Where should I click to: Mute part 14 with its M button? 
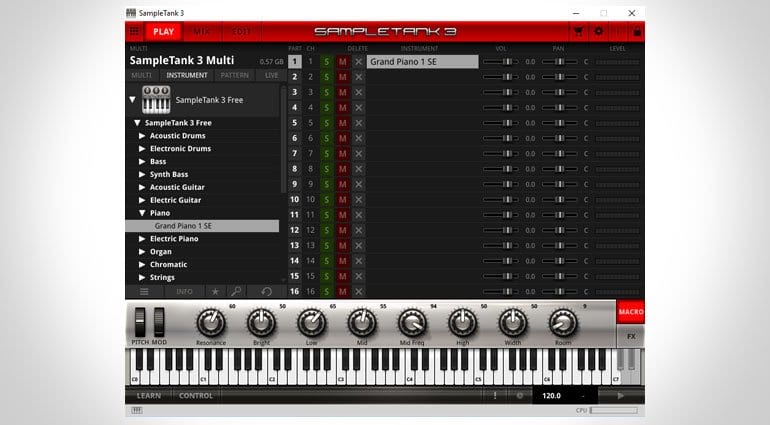(343, 261)
